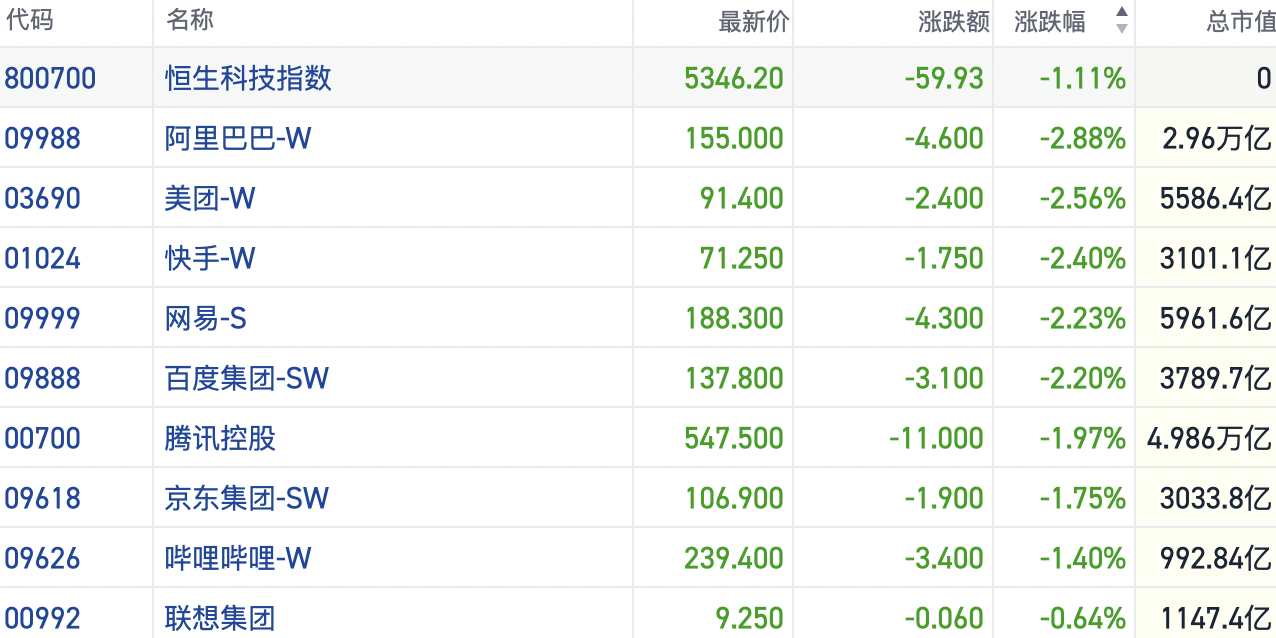The image size is (1276, 638).
Task: Sort by the 名称 column header
Action: pyautogui.click(x=189, y=20)
